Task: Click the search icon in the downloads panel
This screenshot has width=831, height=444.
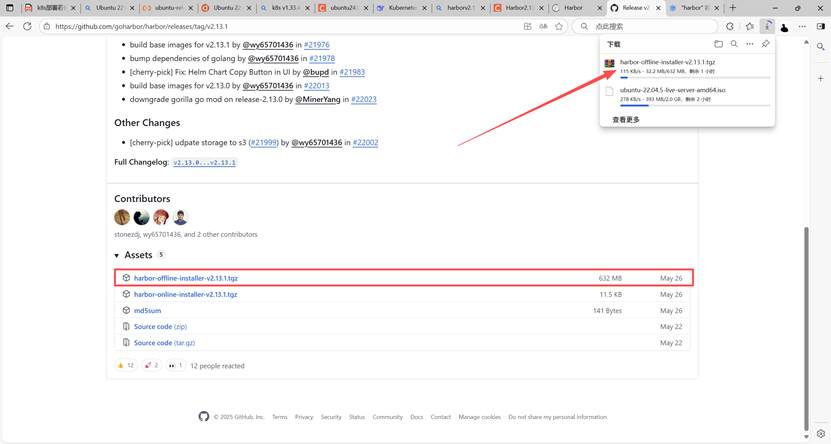Action: pos(734,44)
